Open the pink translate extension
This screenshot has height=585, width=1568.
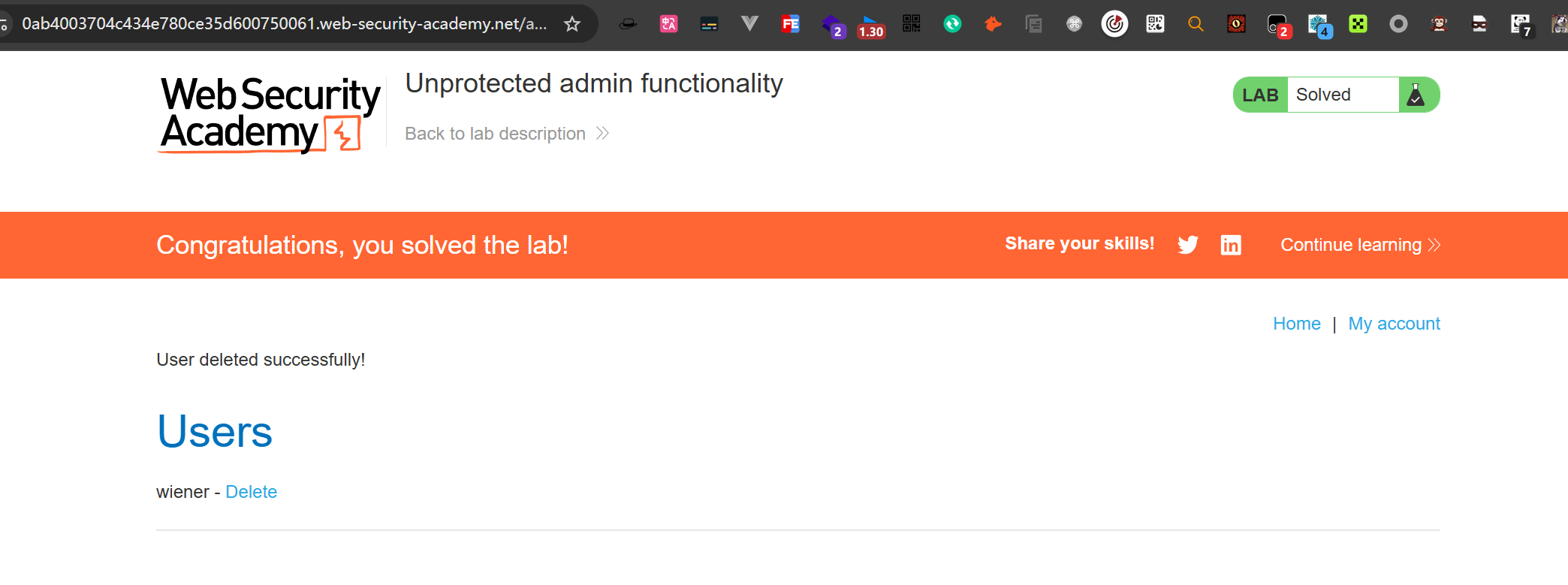pos(668,24)
